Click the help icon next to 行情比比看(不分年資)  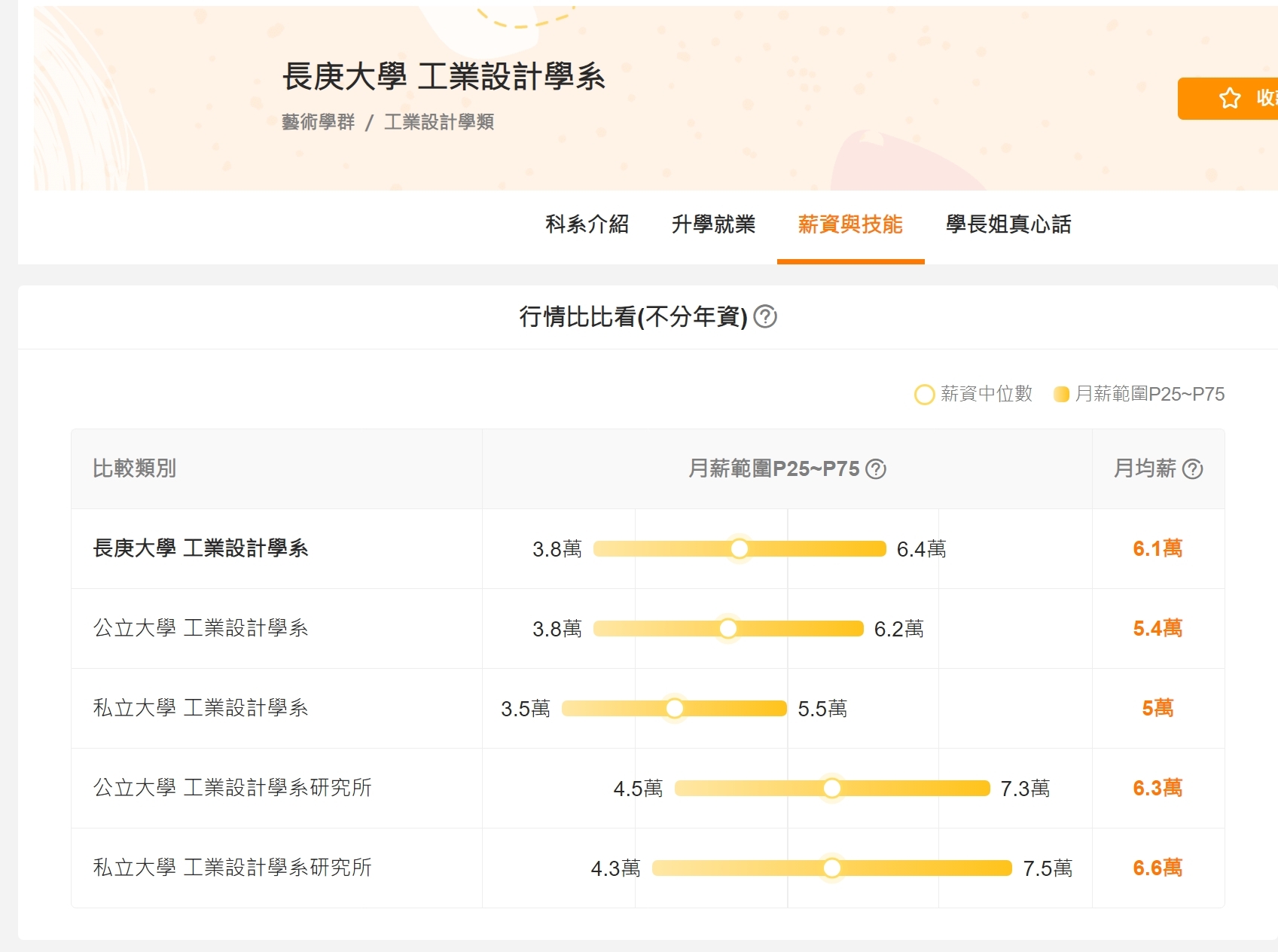click(x=765, y=316)
